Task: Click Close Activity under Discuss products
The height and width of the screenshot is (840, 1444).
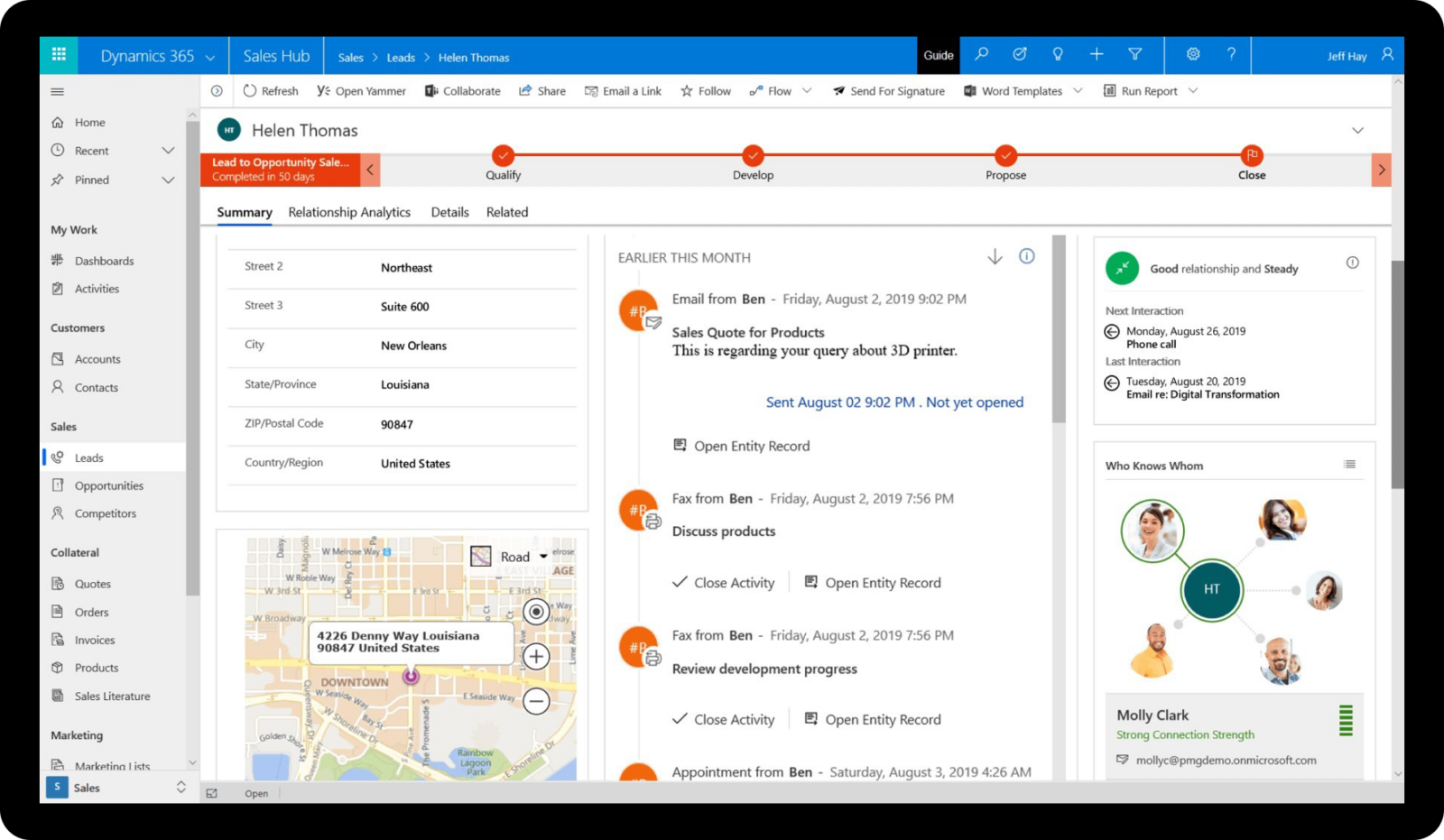Action: click(x=724, y=583)
